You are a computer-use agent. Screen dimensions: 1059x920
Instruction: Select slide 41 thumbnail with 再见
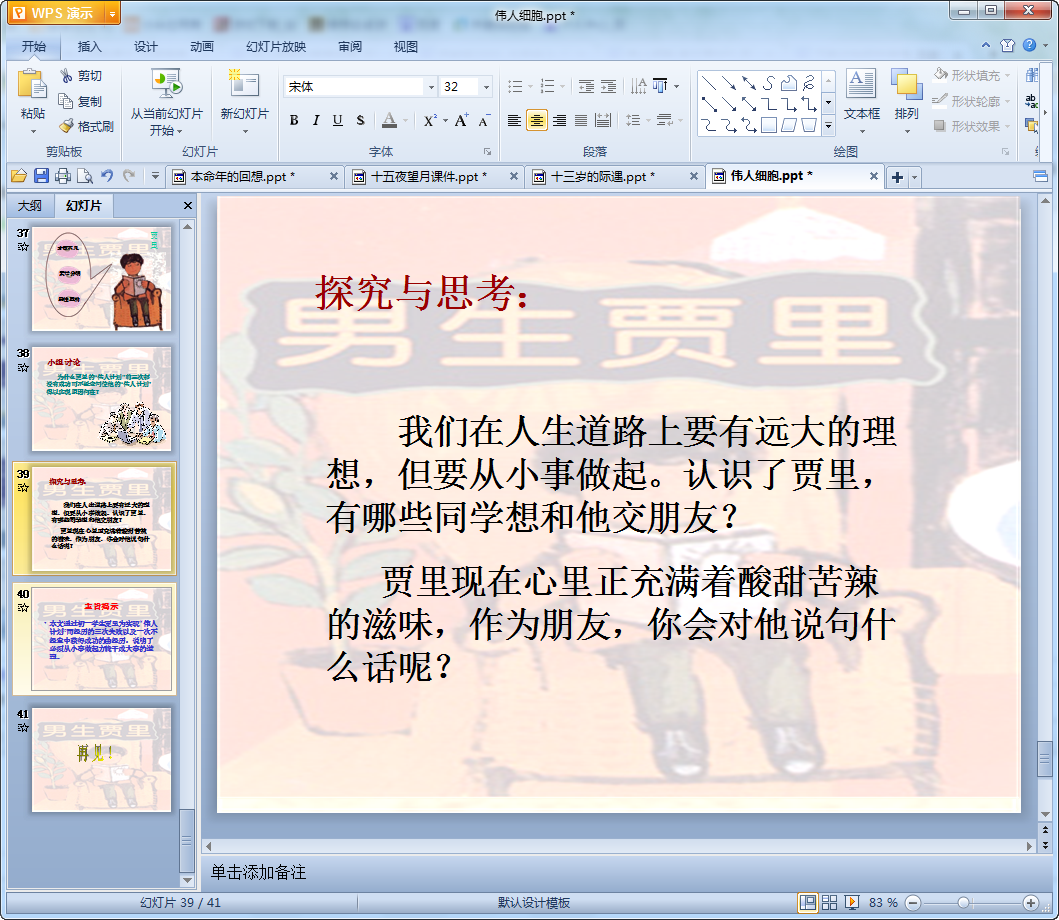101,759
